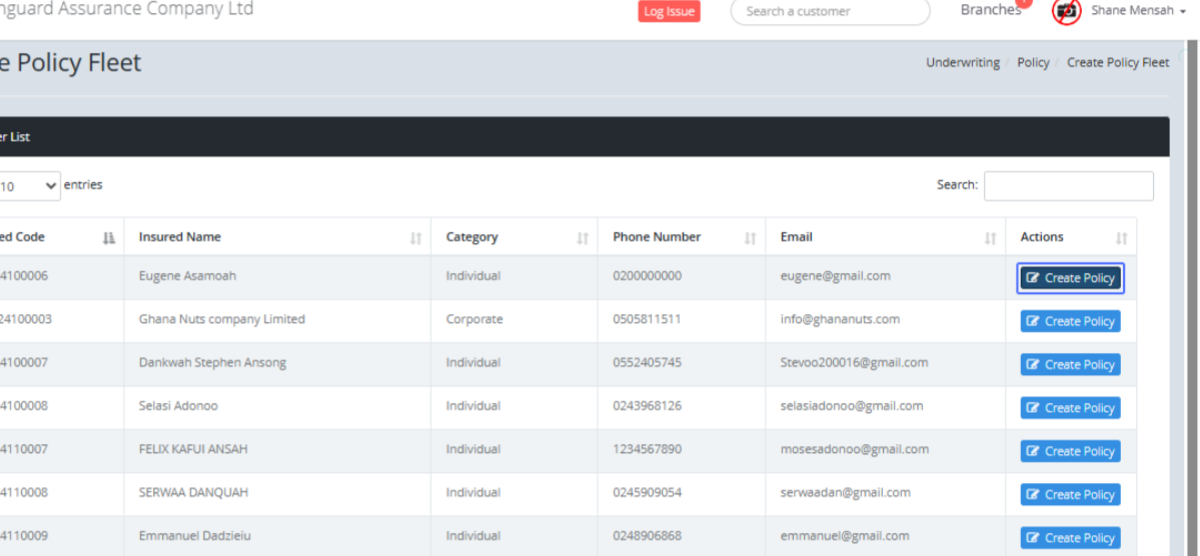Focus the Search a customer field
The height and width of the screenshot is (556, 1200).
pyautogui.click(x=829, y=12)
